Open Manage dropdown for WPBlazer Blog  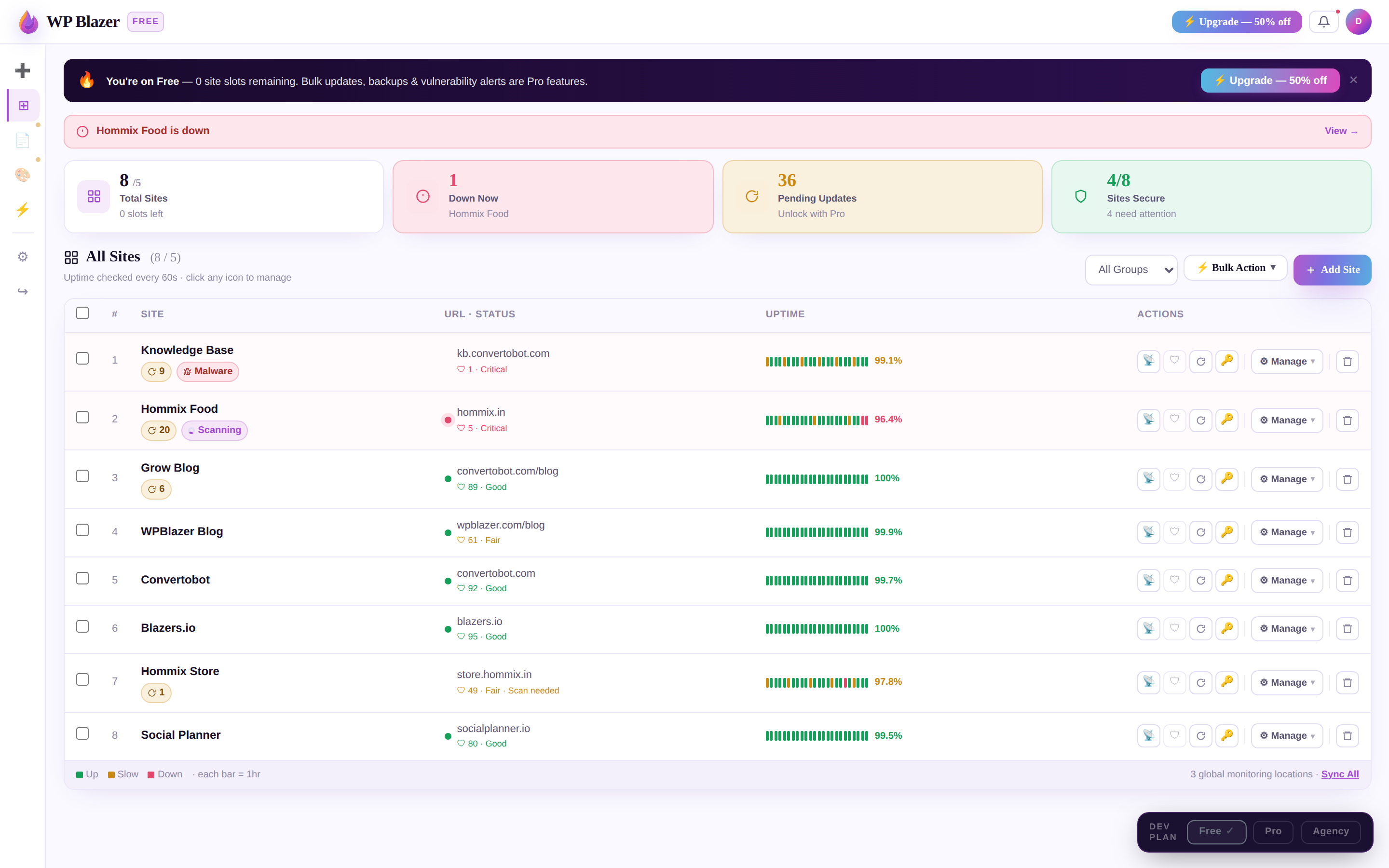point(1287,532)
